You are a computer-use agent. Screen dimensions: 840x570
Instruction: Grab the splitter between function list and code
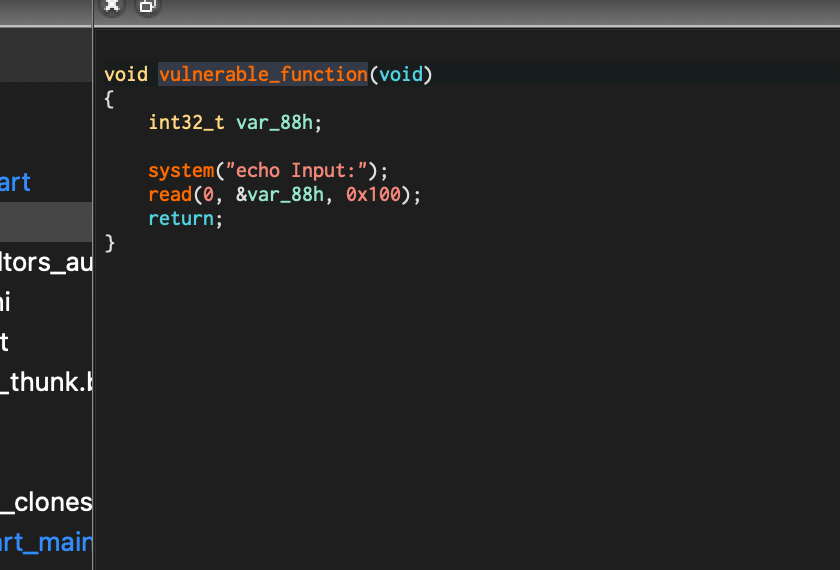(93, 300)
